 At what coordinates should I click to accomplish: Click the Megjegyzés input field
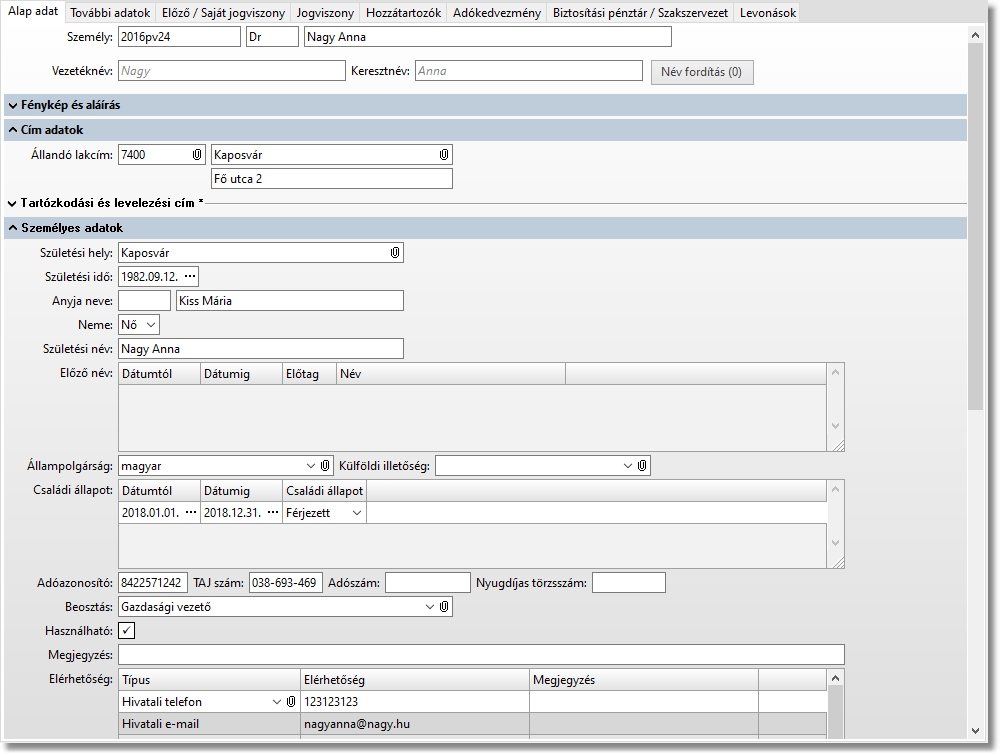coord(482,655)
